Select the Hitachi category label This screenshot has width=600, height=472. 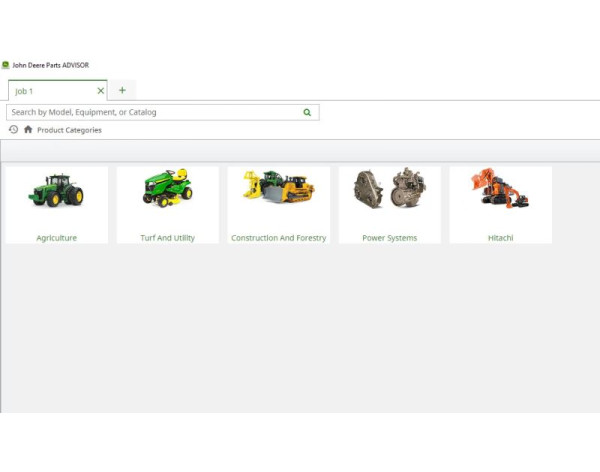pos(500,238)
